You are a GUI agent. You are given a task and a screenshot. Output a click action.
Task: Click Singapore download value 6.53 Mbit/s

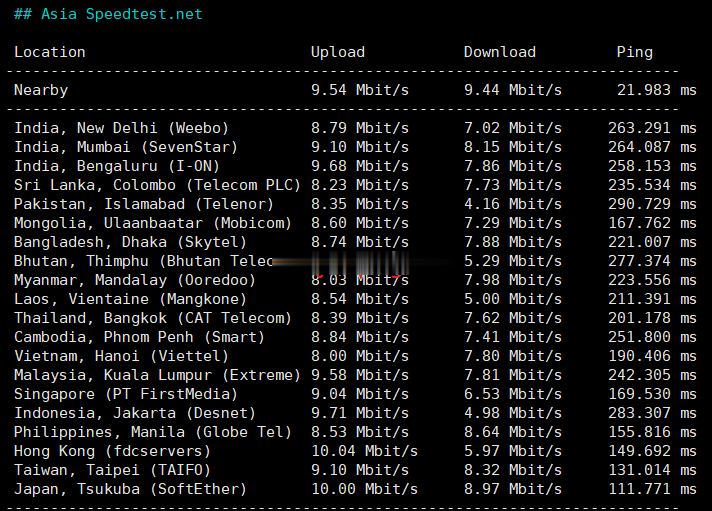click(513, 395)
